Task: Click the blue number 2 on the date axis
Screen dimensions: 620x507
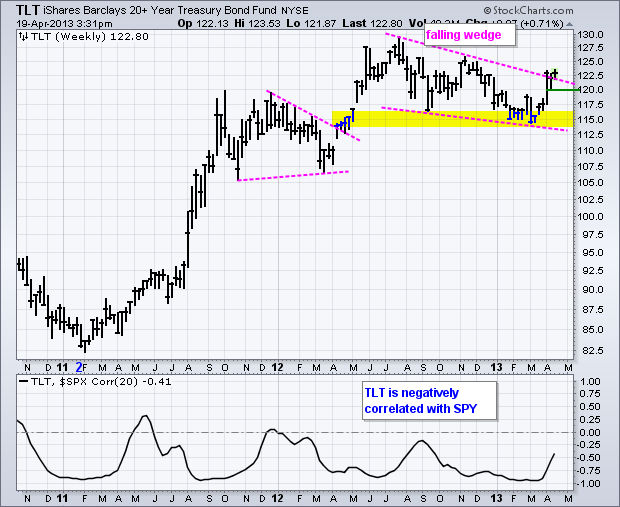Action: [x=79, y=367]
